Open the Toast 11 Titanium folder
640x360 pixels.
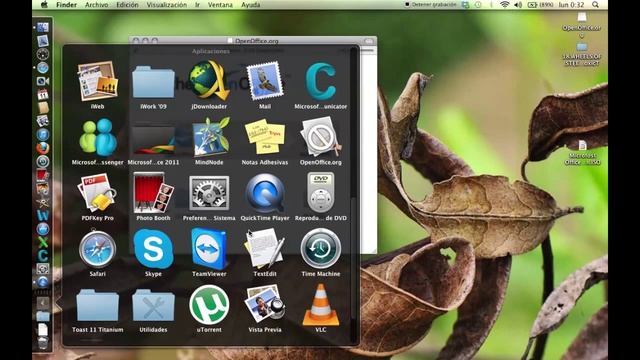97,306
